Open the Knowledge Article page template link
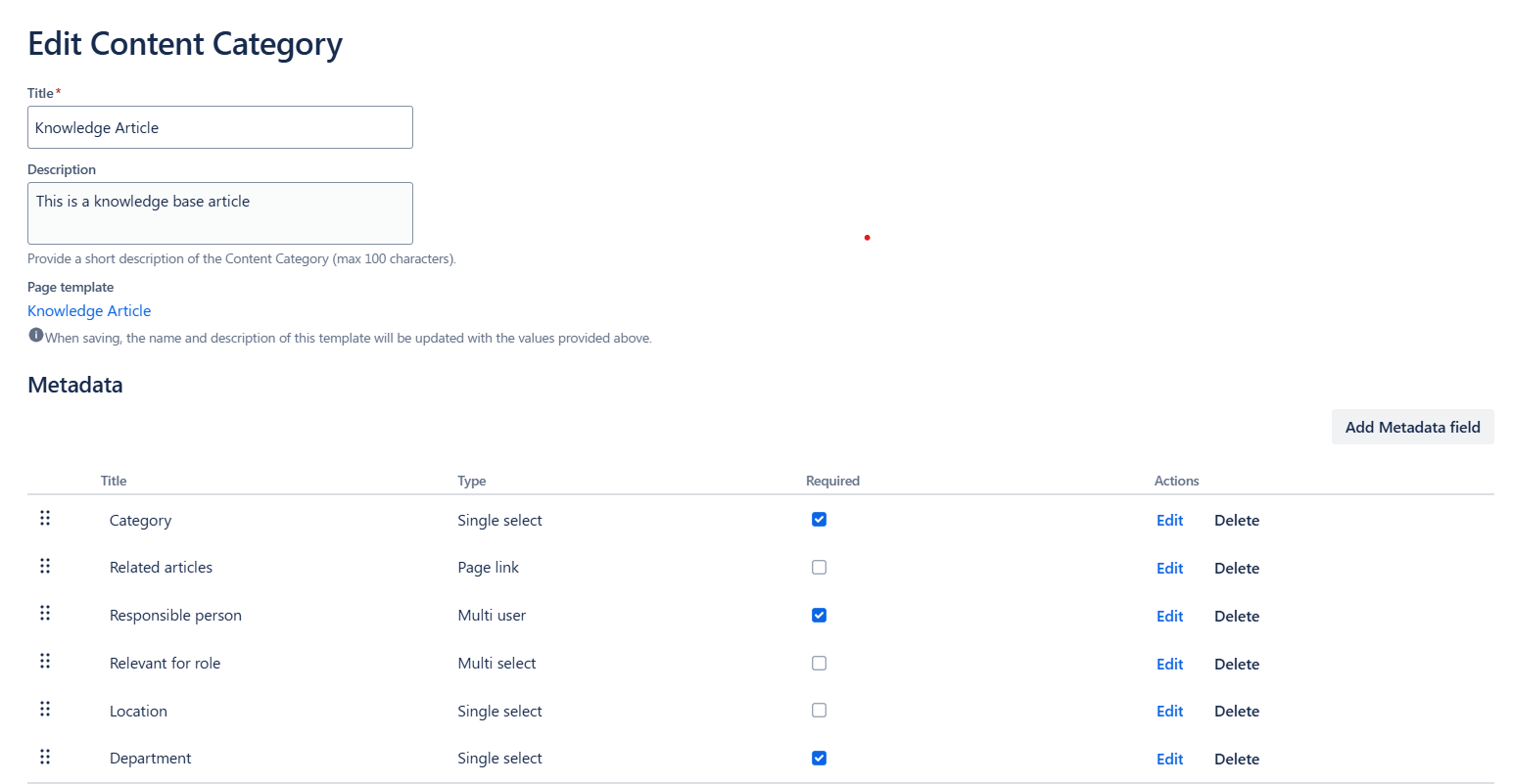This screenshot has width=1513, height=784. click(89, 311)
